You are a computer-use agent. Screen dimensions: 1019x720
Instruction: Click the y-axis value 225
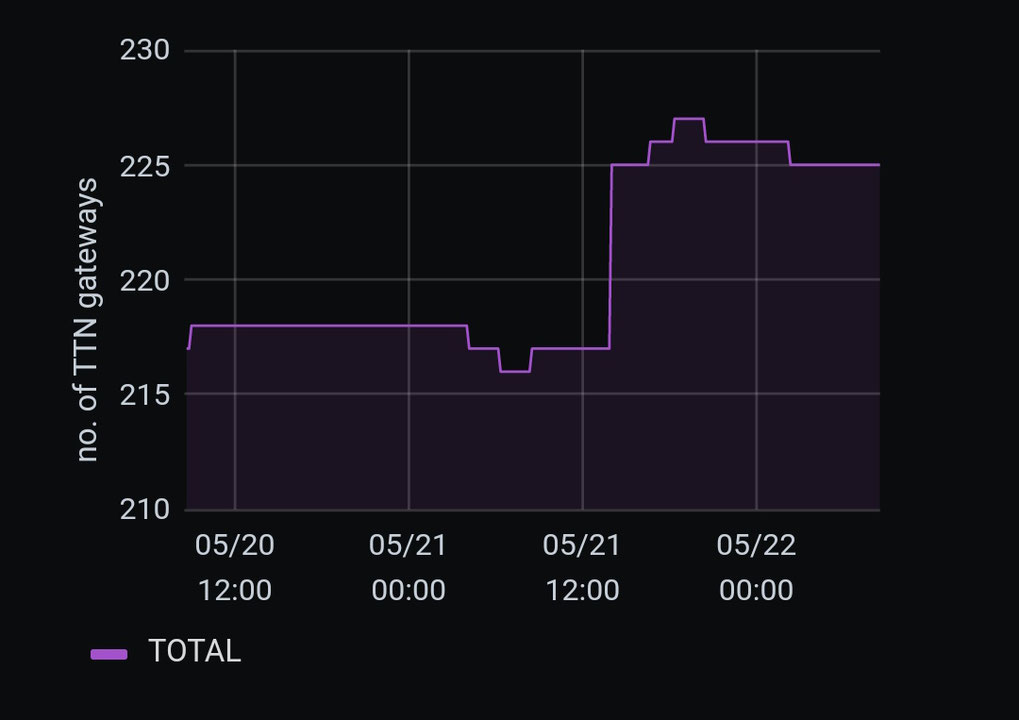pyautogui.click(x=144, y=167)
